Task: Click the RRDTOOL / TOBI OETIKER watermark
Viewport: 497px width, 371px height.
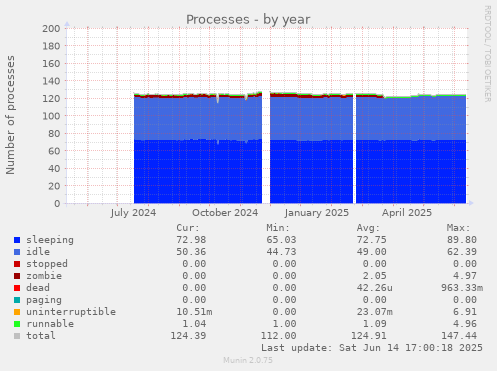Action: point(487,54)
